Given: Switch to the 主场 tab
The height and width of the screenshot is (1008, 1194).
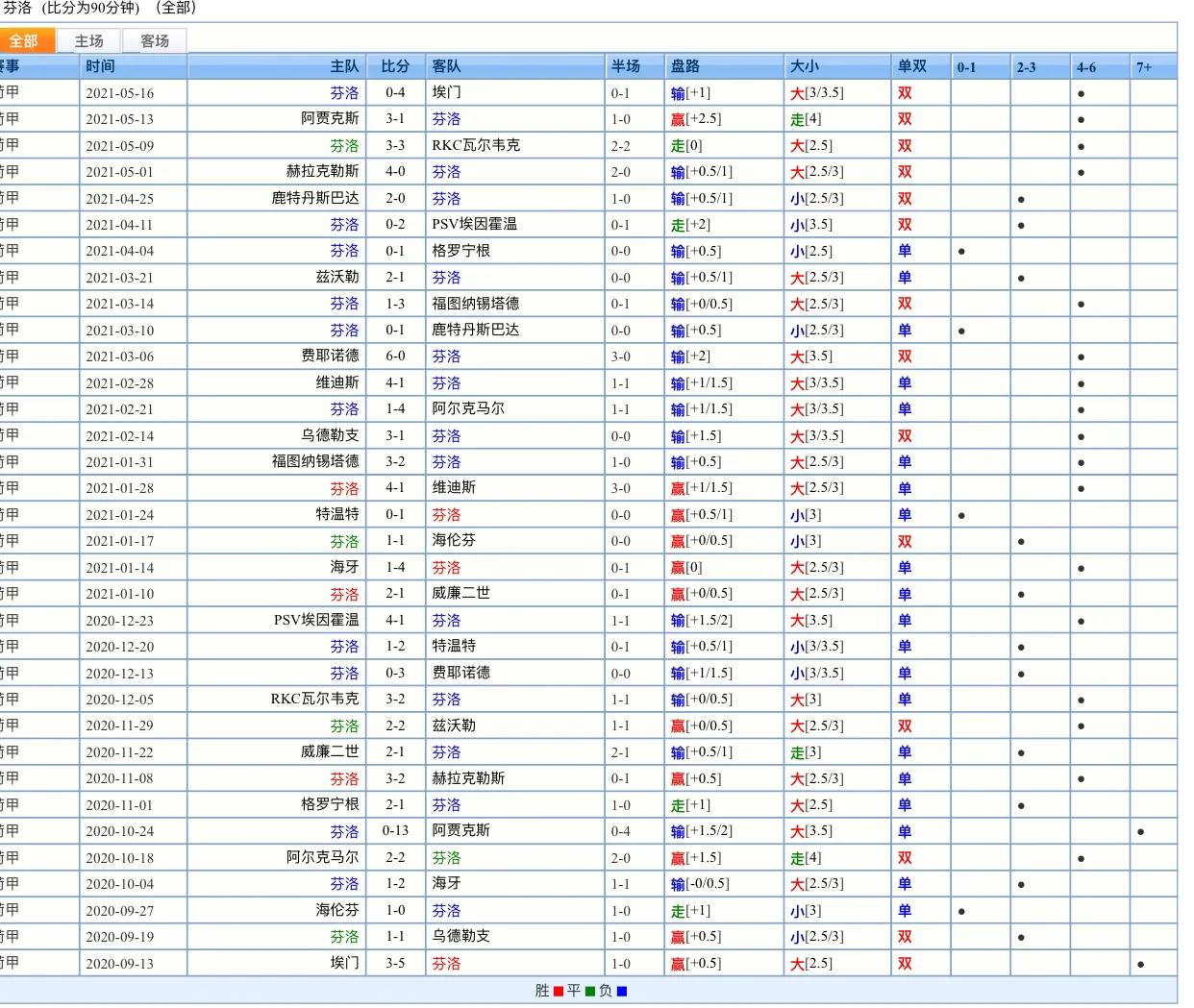Looking at the screenshot, I should [88, 41].
